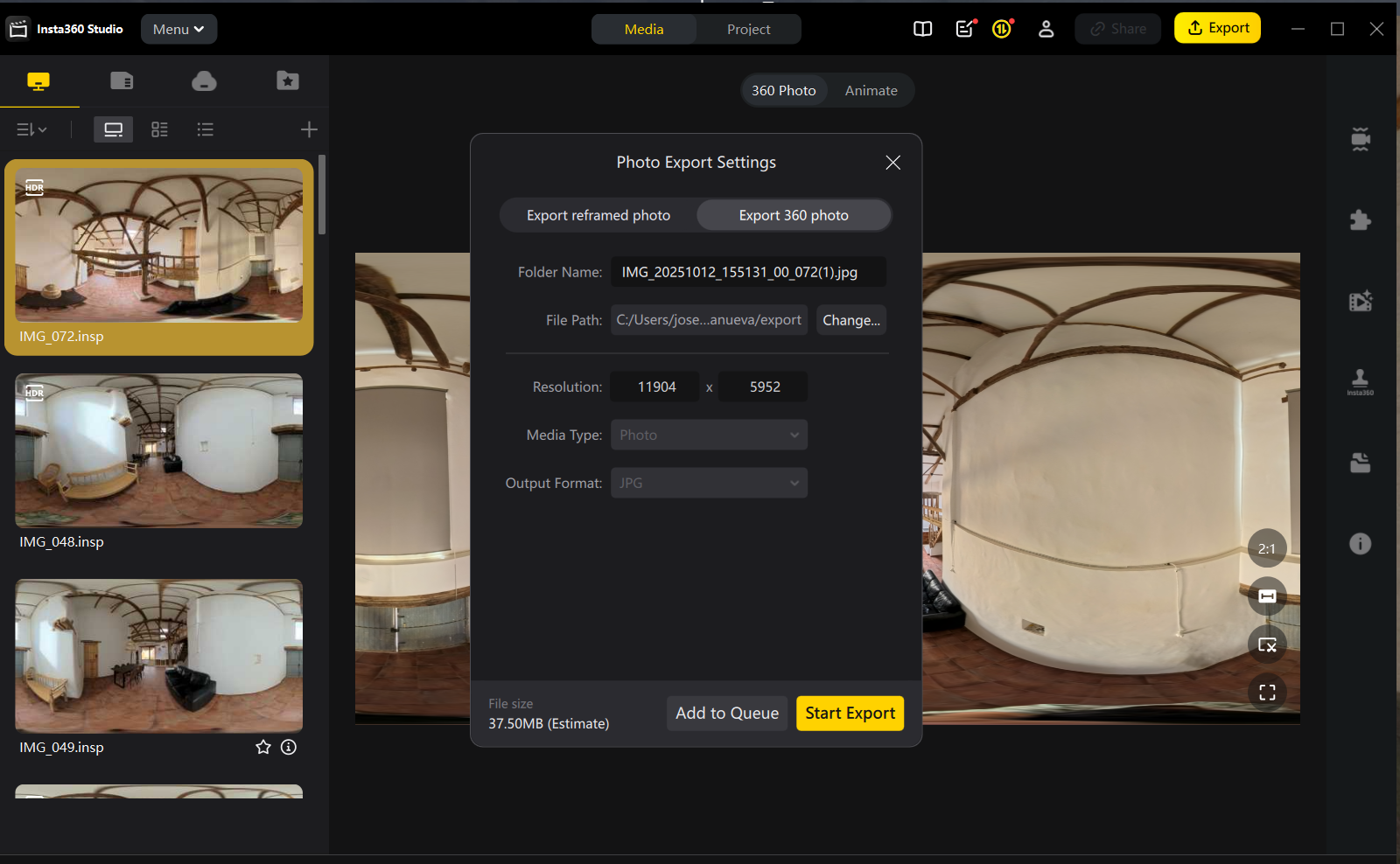Open the plugins puzzle piece icon
This screenshot has height=864, width=1400.
(1360, 220)
